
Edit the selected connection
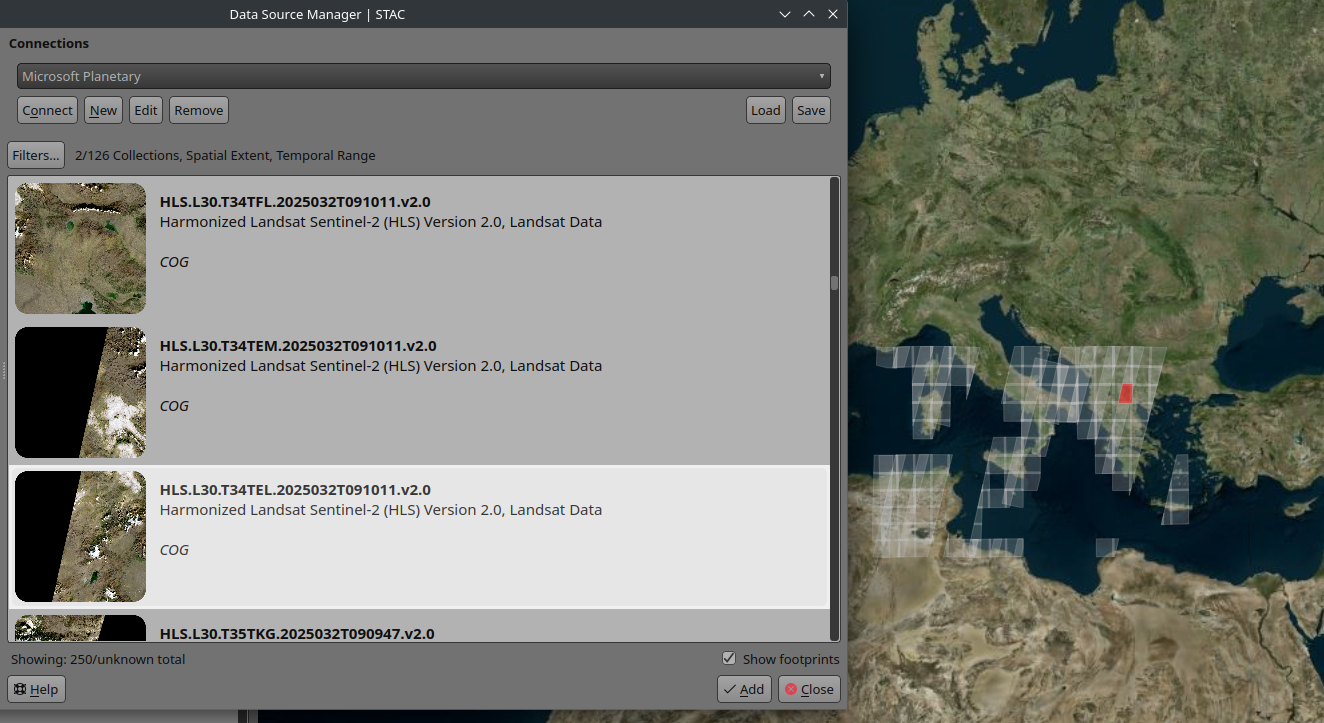coord(146,110)
